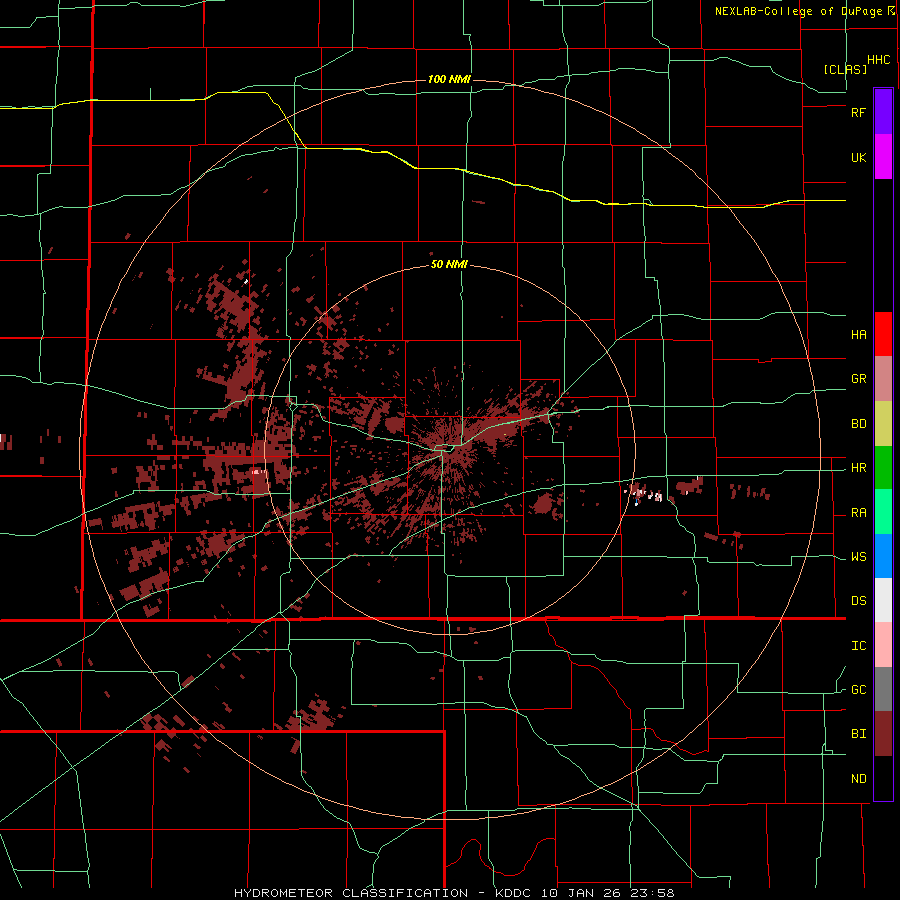Click the 100 NMI range ring label
Screen dimensions: 900x900
point(449,79)
